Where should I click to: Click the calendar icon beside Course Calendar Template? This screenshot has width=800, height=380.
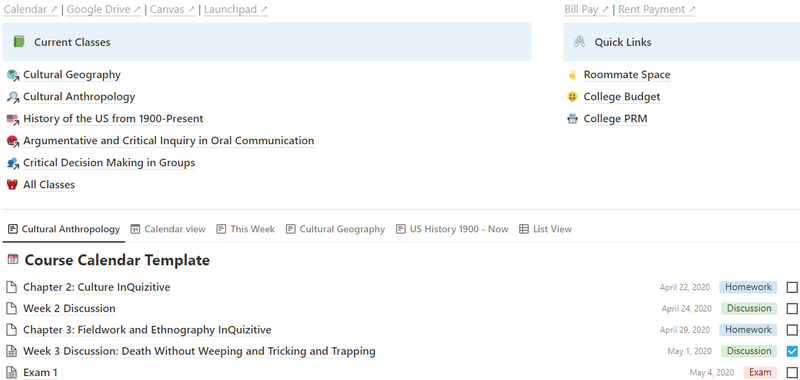pyautogui.click(x=12, y=259)
